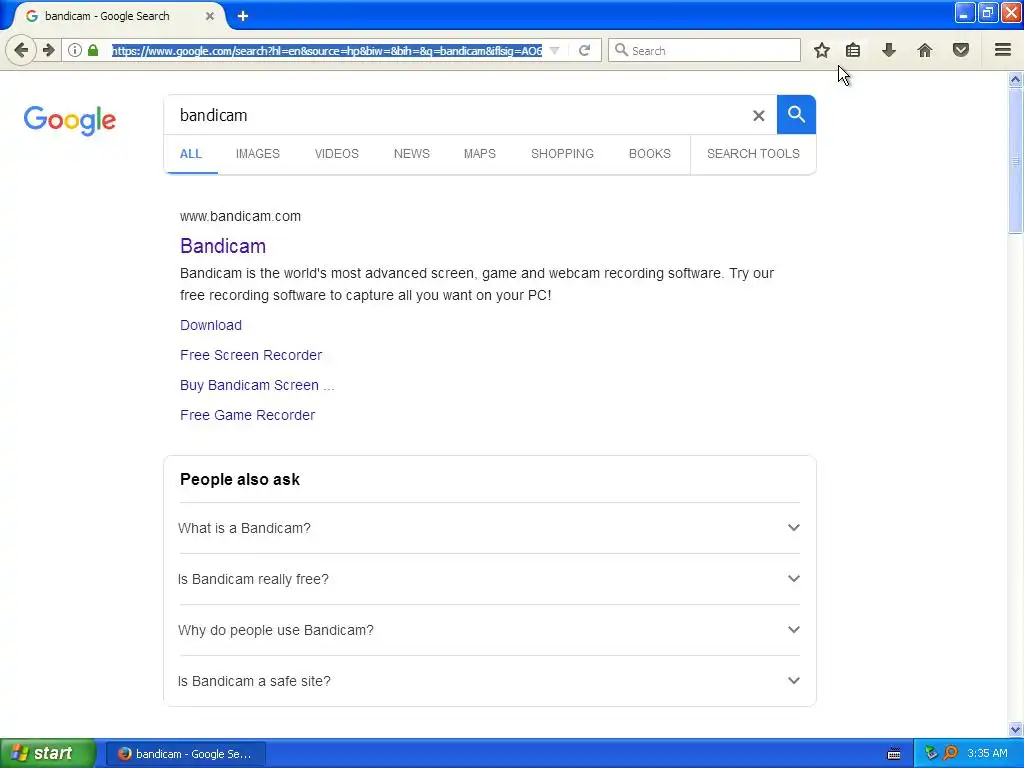Open the address bar history dropdown arrow
The width and height of the screenshot is (1024, 768).
[554, 50]
